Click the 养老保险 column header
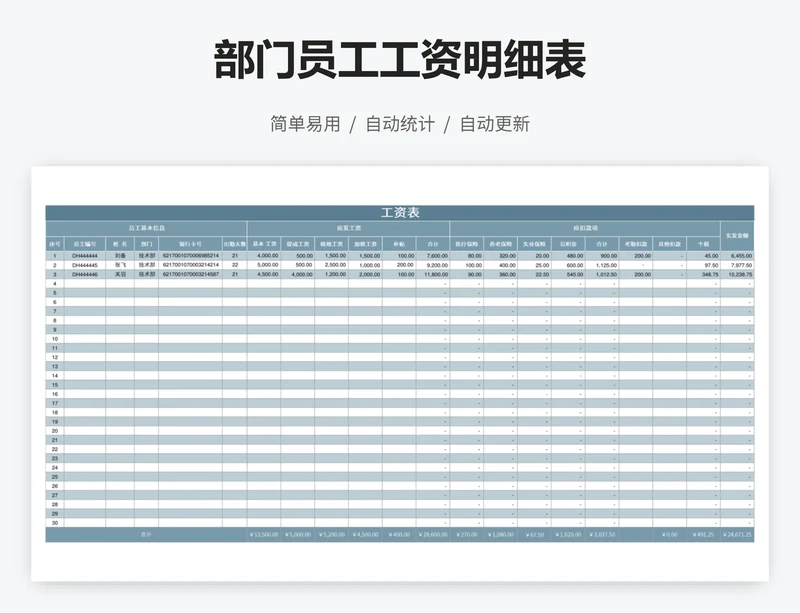This screenshot has height=613, width=800. click(501, 244)
